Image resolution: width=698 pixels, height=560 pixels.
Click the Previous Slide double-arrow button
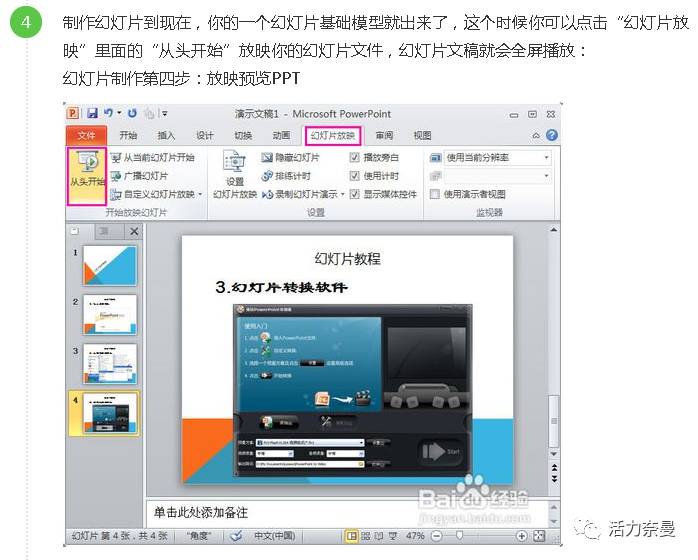(554, 467)
